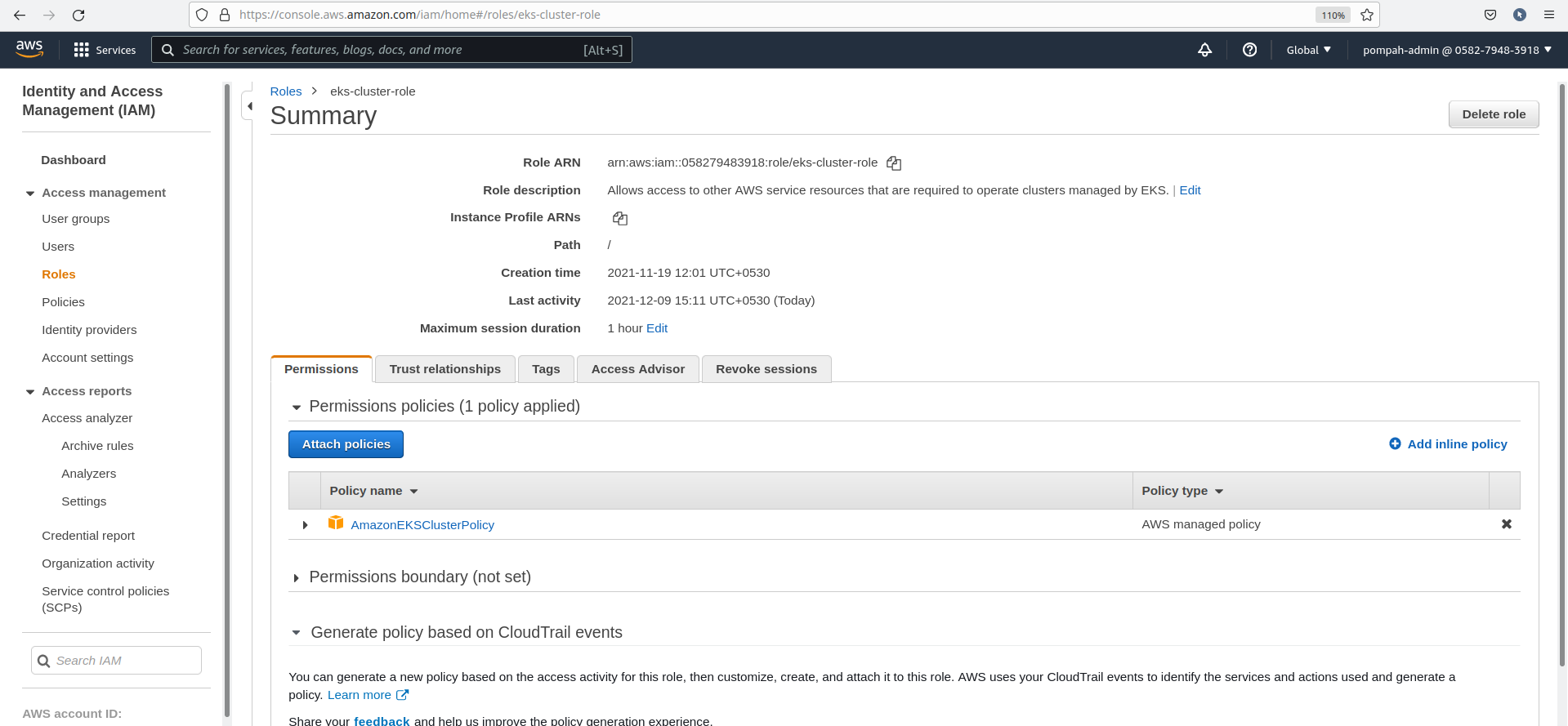Open the notifications bell
1568x726 pixels.
[1204, 50]
